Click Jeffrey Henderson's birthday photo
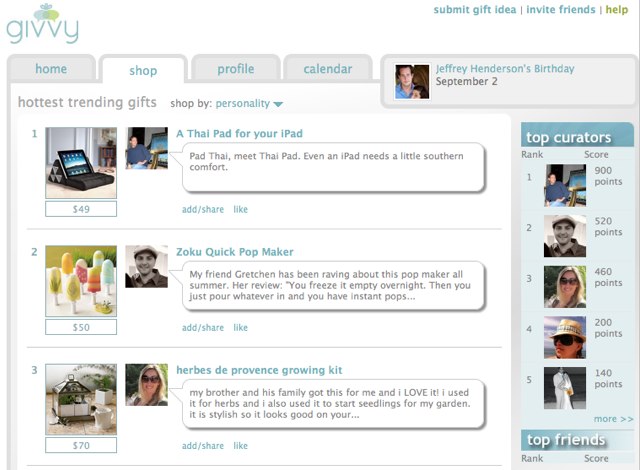The height and width of the screenshot is (470, 640). (412, 81)
